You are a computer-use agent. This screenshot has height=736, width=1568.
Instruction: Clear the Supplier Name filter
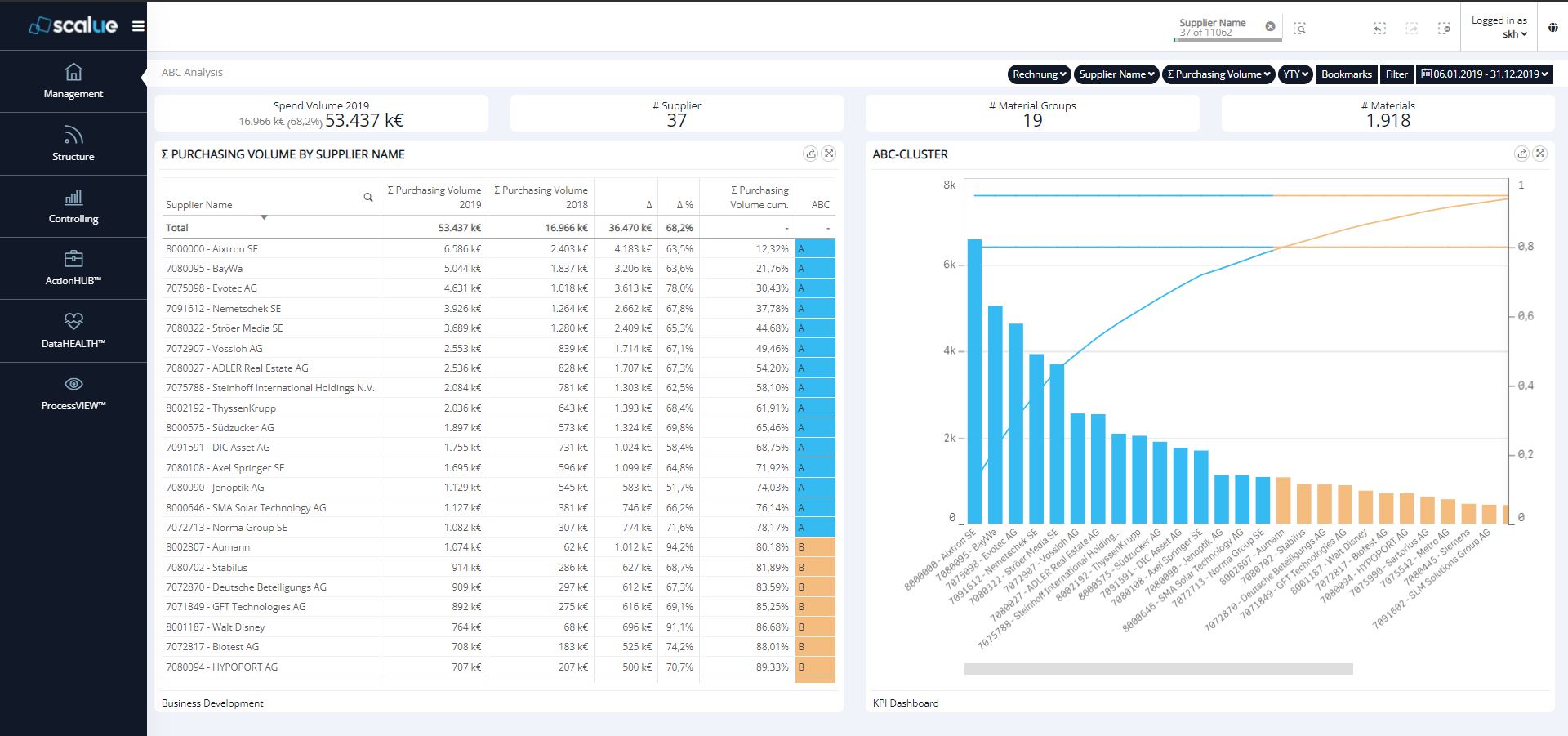tap(1271, 26)
